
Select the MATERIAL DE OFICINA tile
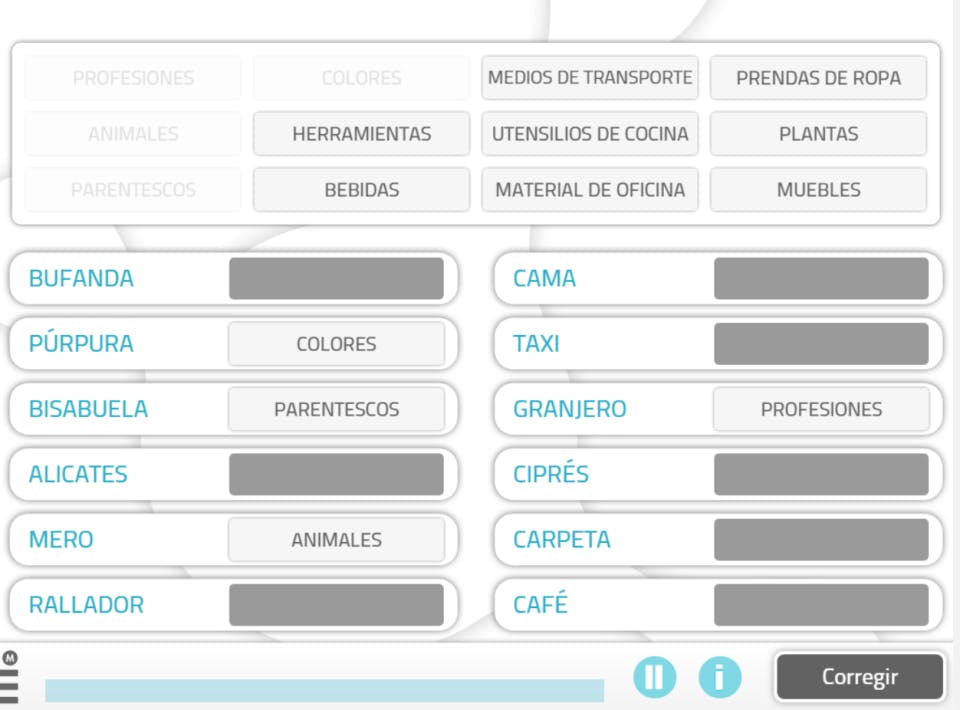590,190
